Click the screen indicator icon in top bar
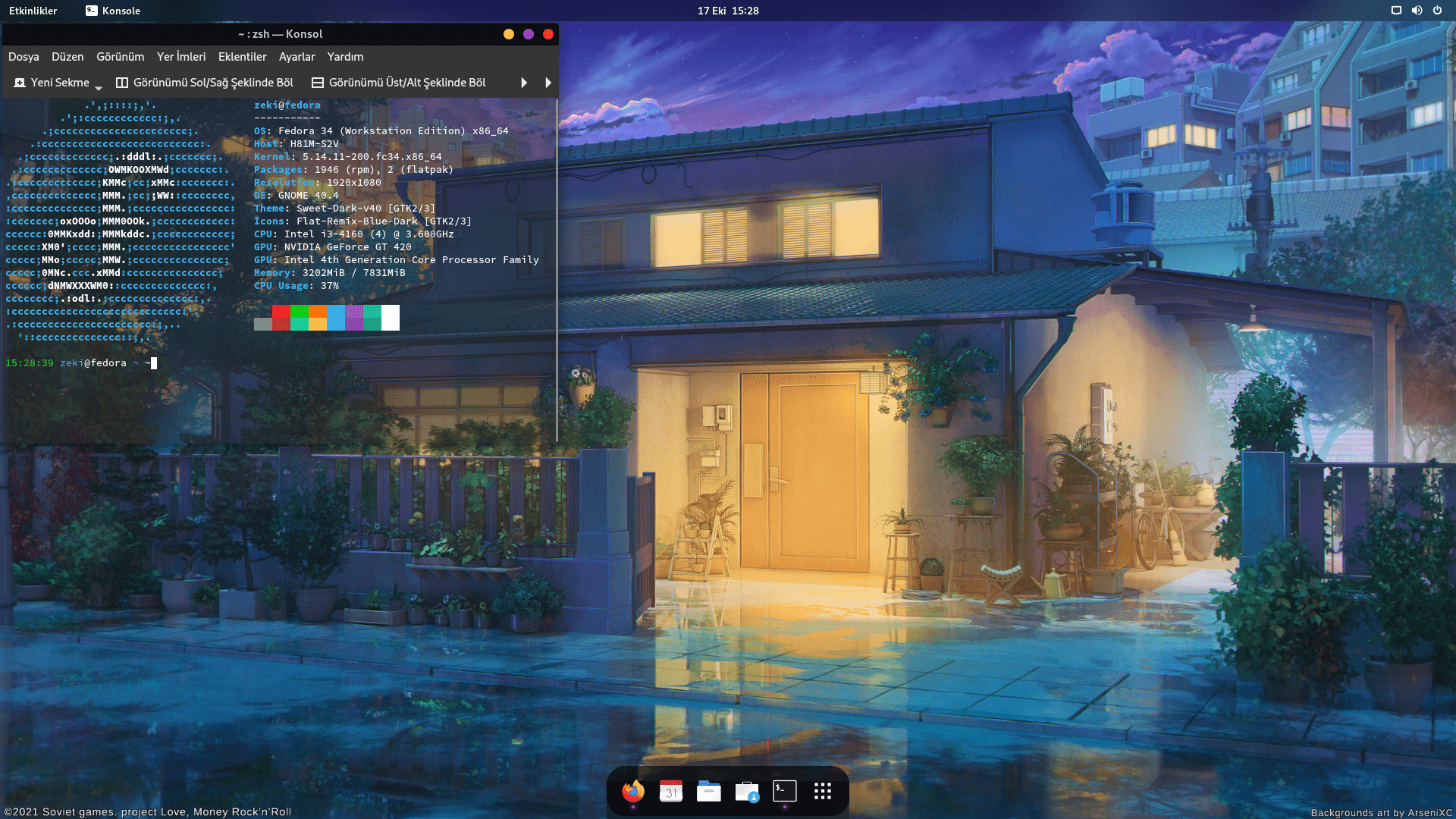This screenshot has height=819, width=1456. click(1396, 11)
